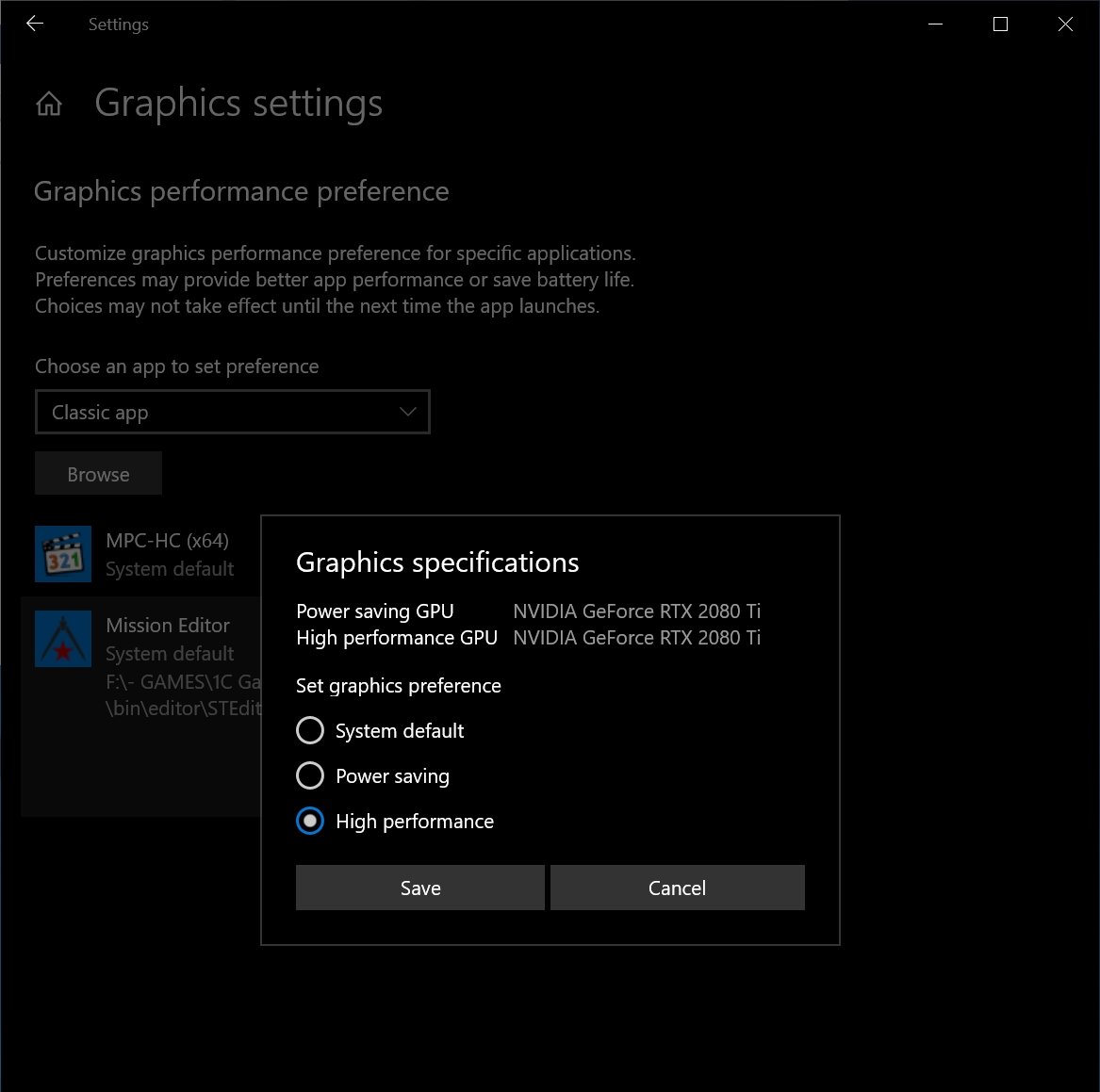Choose Power saving graphics preference
This screenshot has width=1100, height=1092.
(372, 776)
